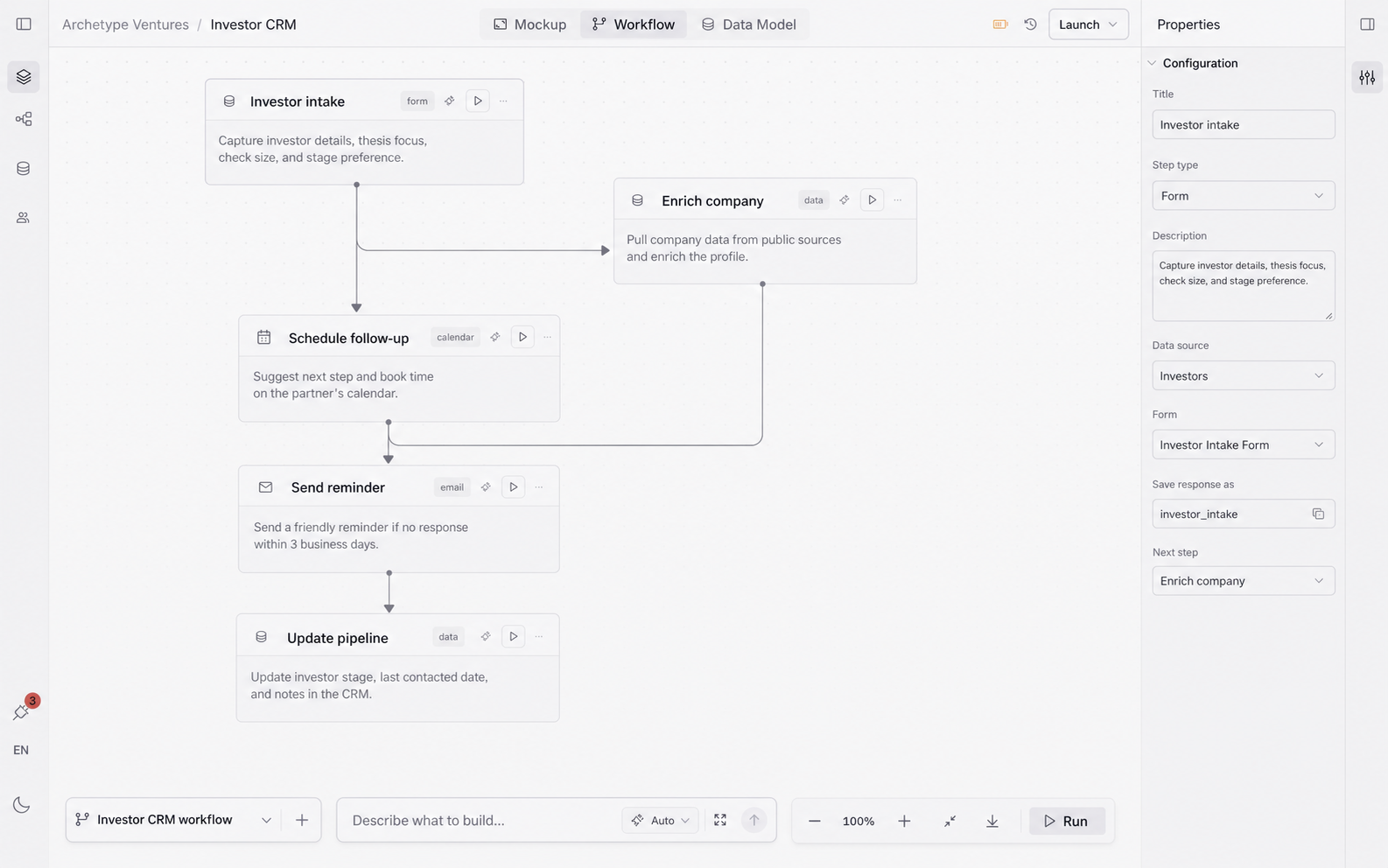Select the Send reminder node title
This screenshot has width=1388, height=868.
point(338,487)
